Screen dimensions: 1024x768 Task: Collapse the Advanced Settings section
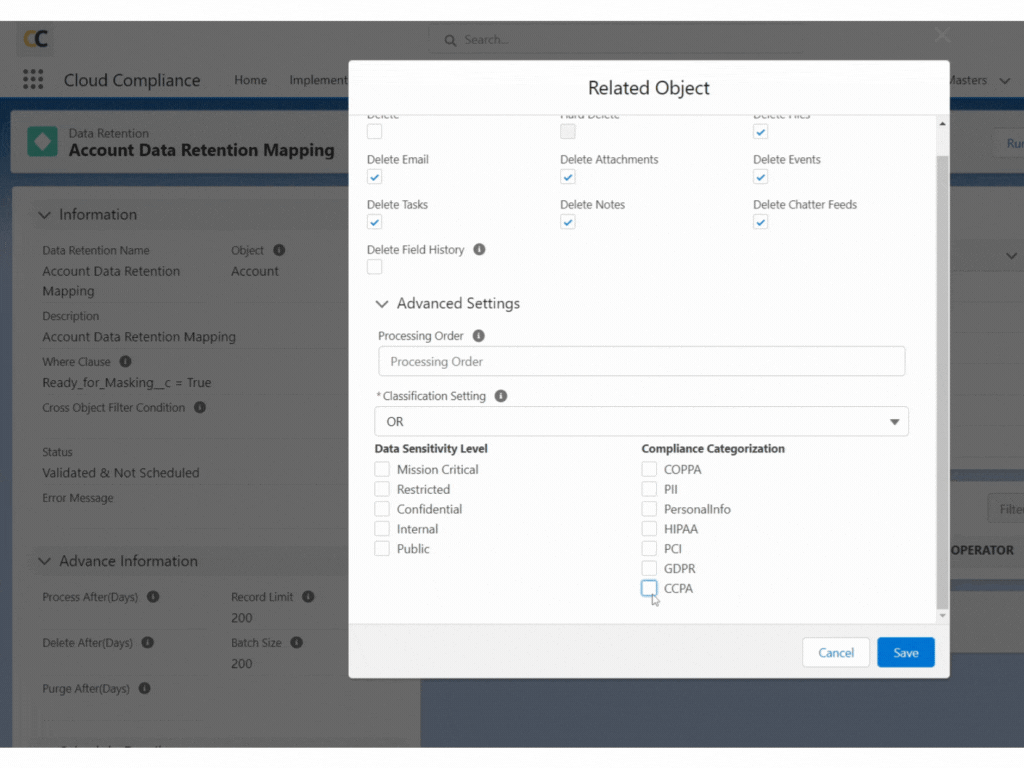[x=382, y=303]
